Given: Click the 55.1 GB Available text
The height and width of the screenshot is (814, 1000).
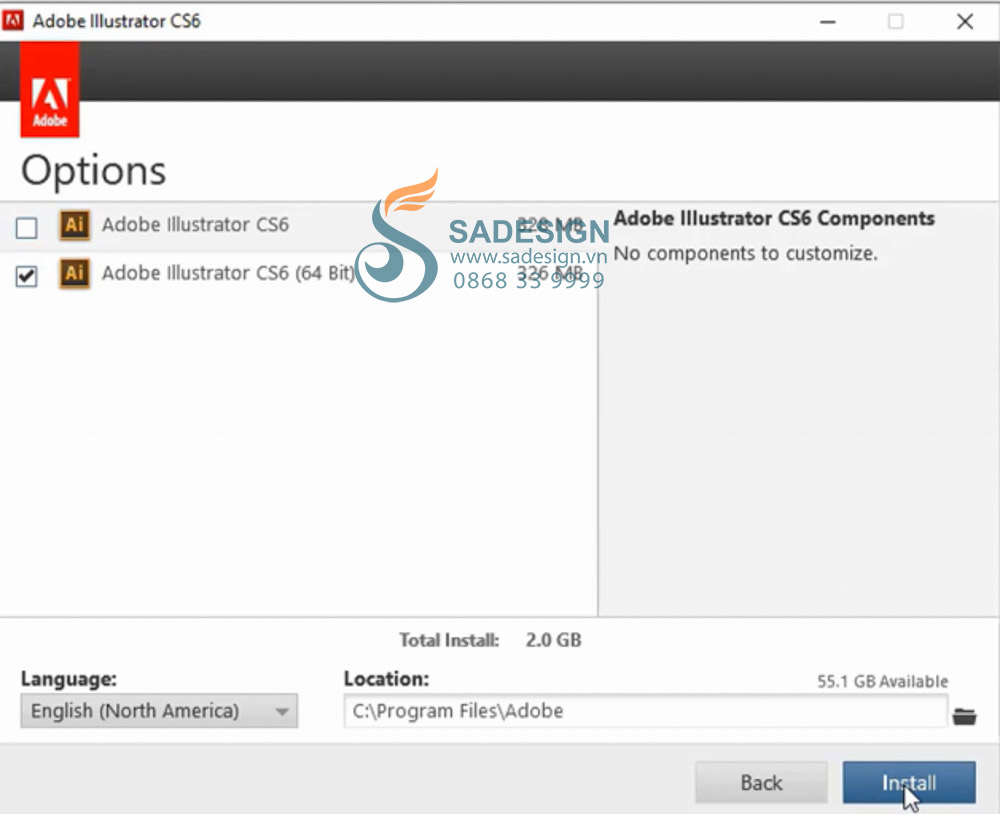Looking at the screenshot, I should pyautogui.click(x=883, y=681).
